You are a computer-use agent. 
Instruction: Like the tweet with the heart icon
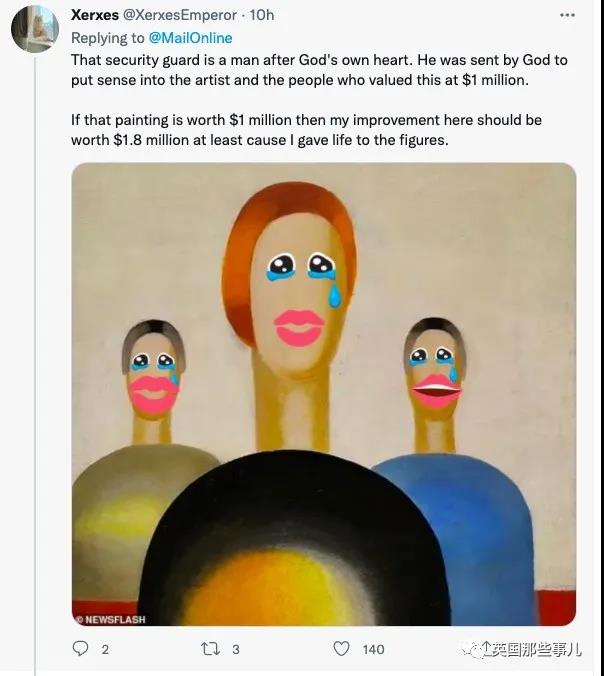[341, 649]
